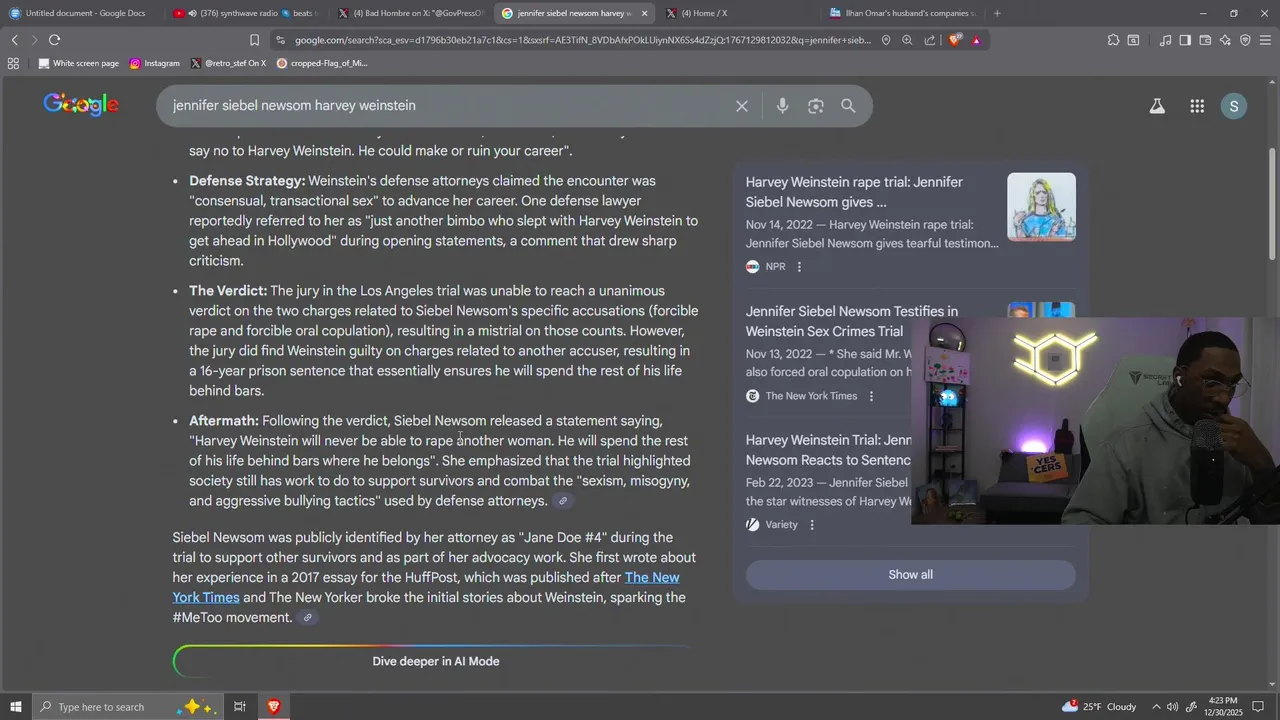The image size is (1280, 720).
Task: Focus the Google search input field
Action: [450, 106]
